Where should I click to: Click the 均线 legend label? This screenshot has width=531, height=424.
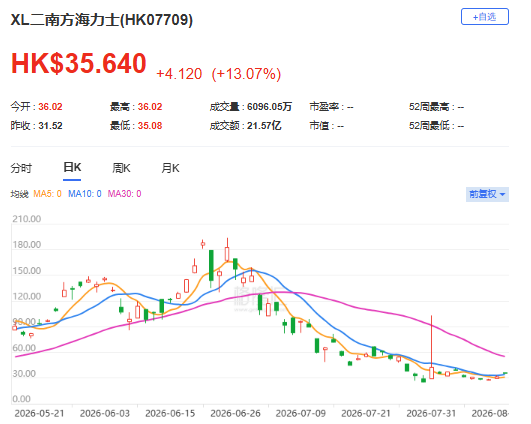tap(19, 194)
